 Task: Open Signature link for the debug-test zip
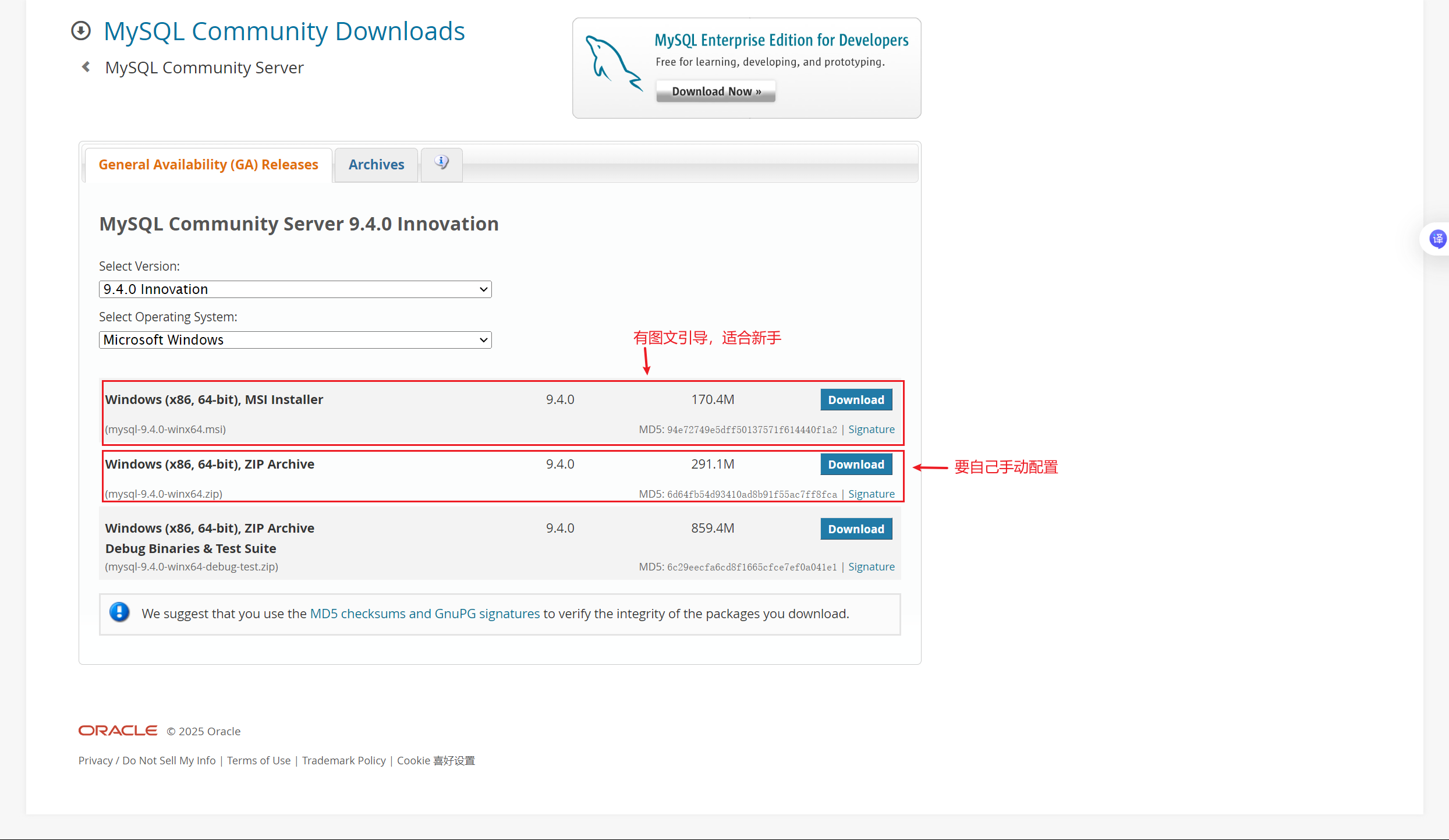[x=871, y=567]
